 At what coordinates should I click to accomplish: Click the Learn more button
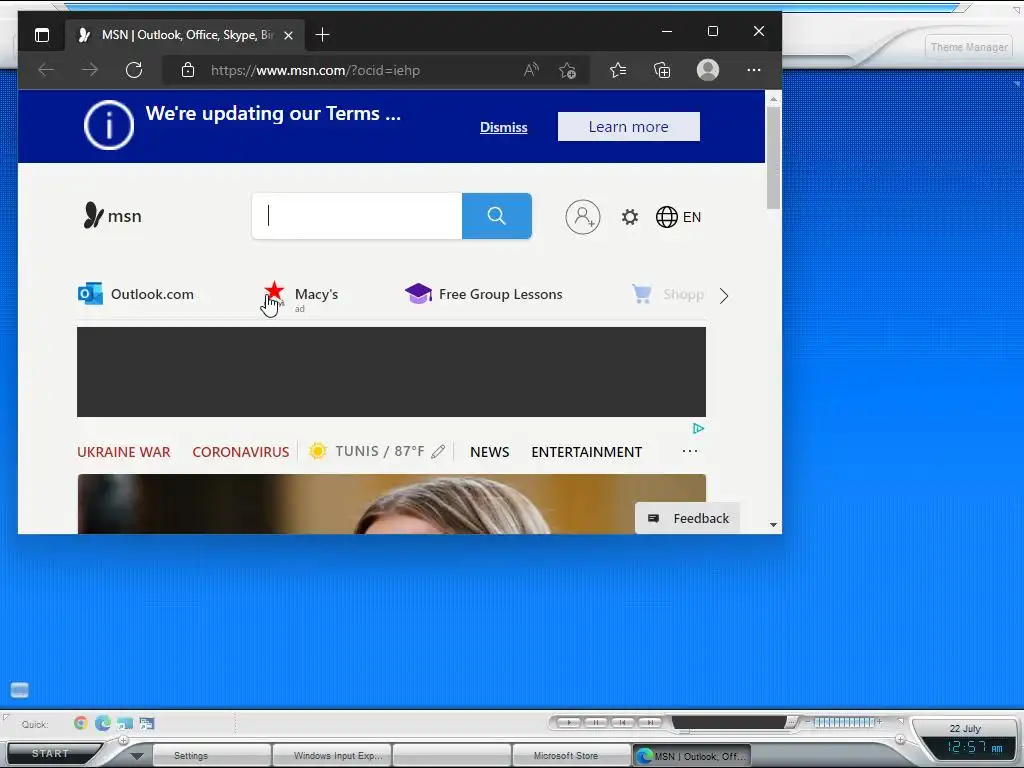[x=628, y=127]
